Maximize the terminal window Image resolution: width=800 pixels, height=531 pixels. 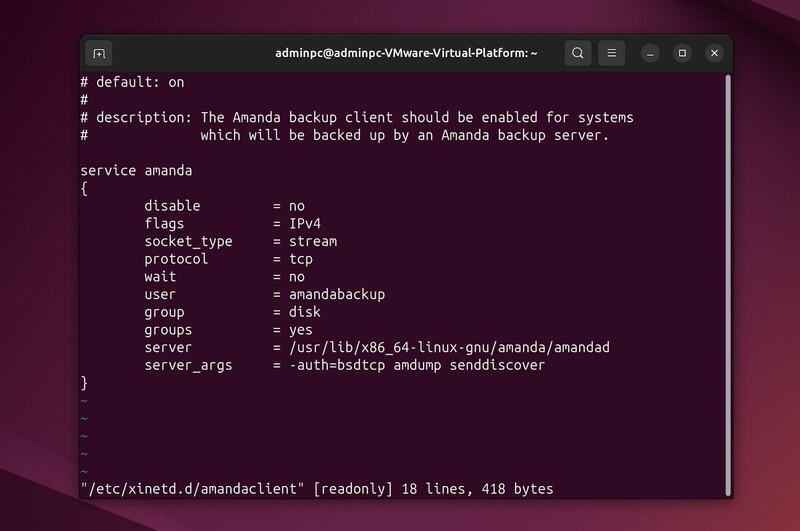[682, 53]
